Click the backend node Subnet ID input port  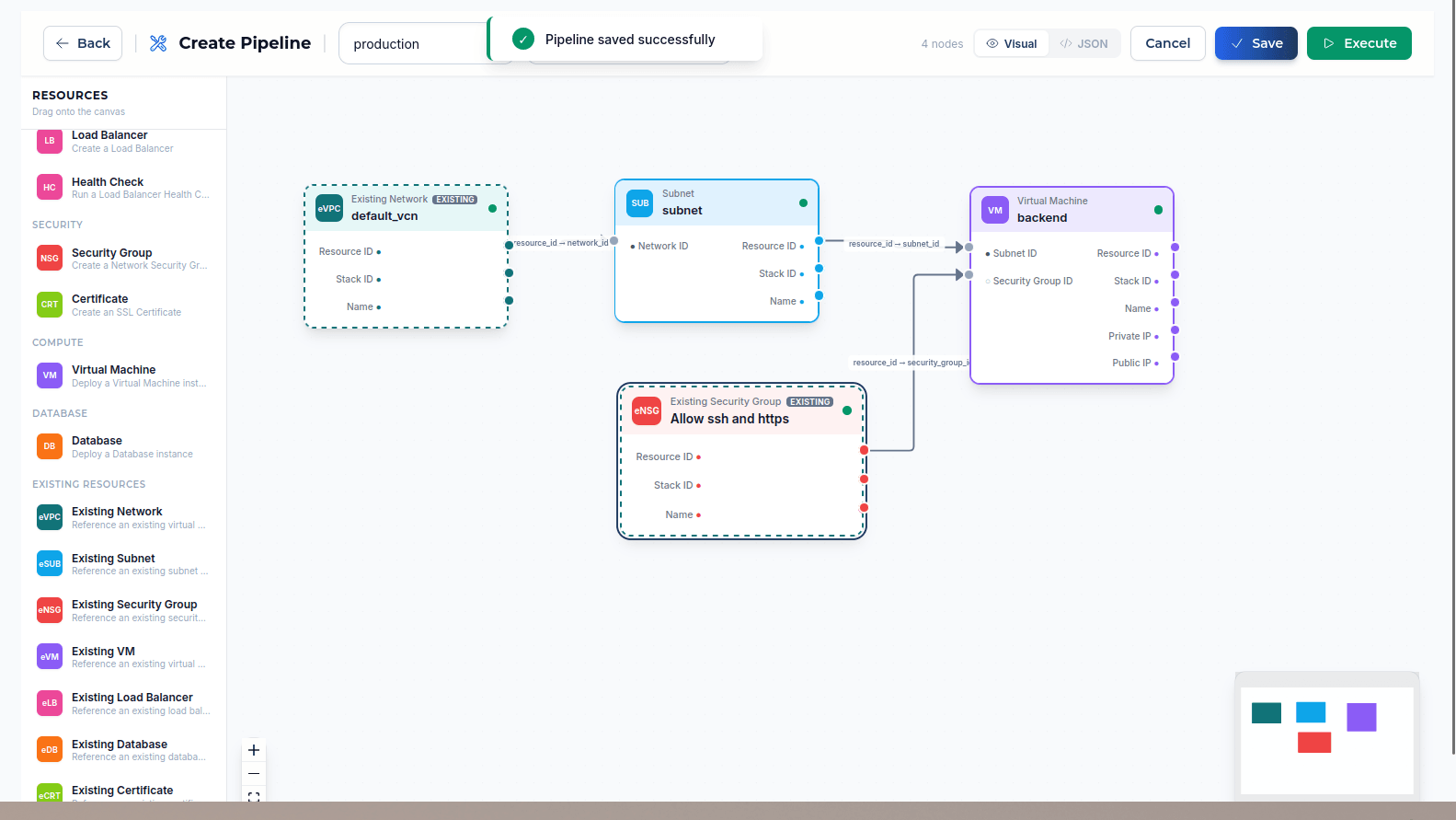(x=969, y=248)
